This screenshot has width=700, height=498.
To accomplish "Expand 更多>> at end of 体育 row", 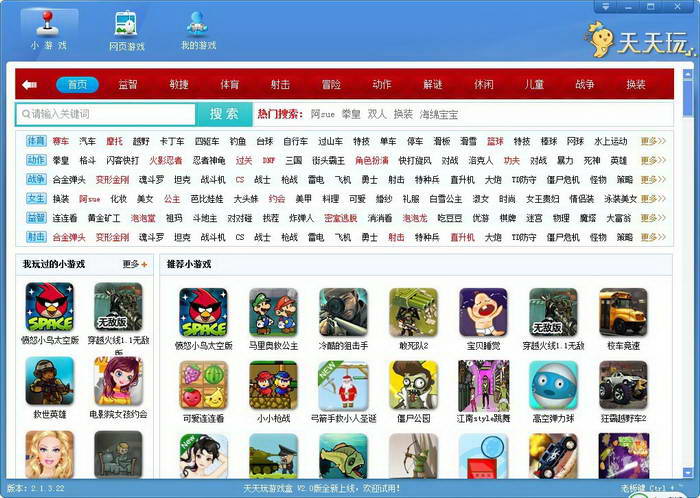I will (652, 141).
